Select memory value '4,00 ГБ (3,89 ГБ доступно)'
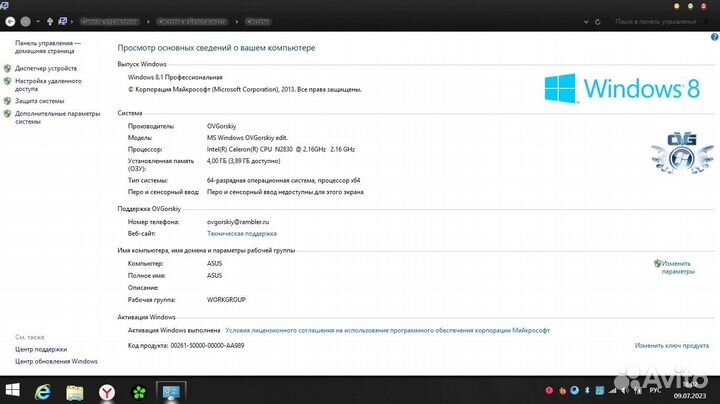This screenshot has width=720, height=404. click(x=243, y=161)
